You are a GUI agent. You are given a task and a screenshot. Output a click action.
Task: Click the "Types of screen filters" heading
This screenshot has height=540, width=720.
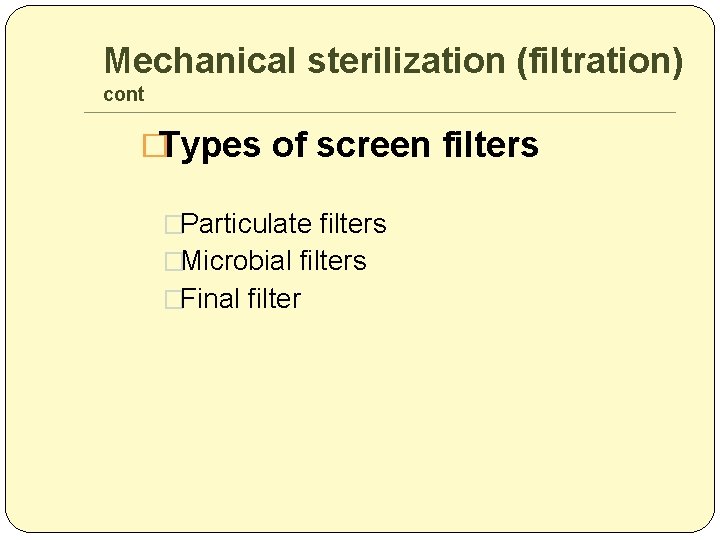(349, 146)
